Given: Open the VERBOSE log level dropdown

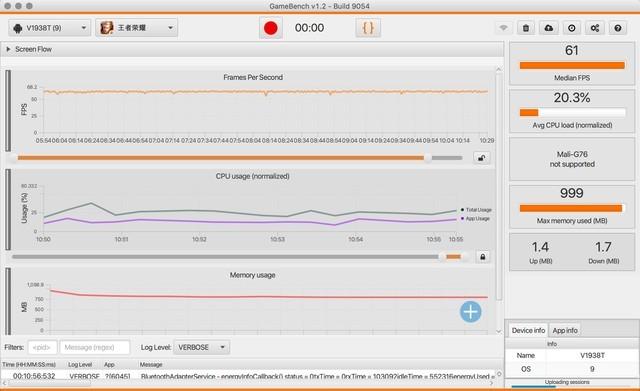Looking at the screenshot, I should [x=202, y=347].
